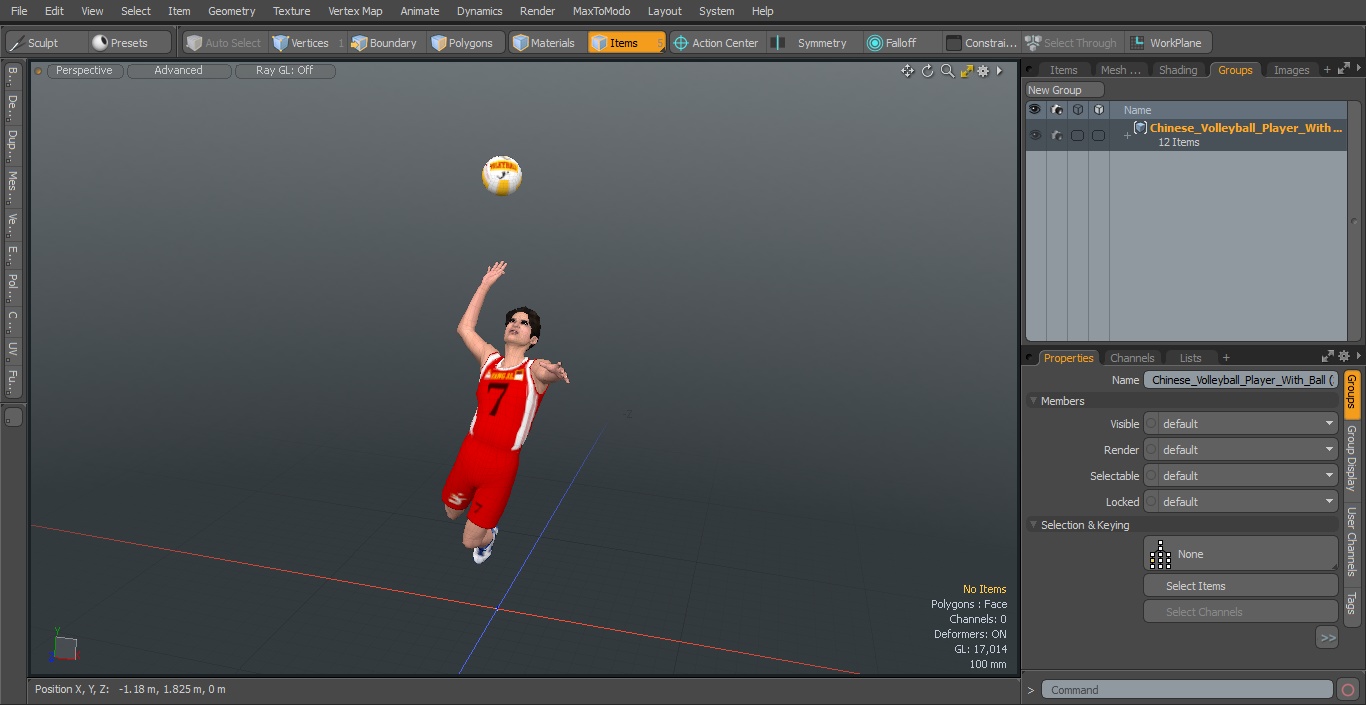Click the Action Center button
The height and width of the screenshot is (705, 1366).
716,43
